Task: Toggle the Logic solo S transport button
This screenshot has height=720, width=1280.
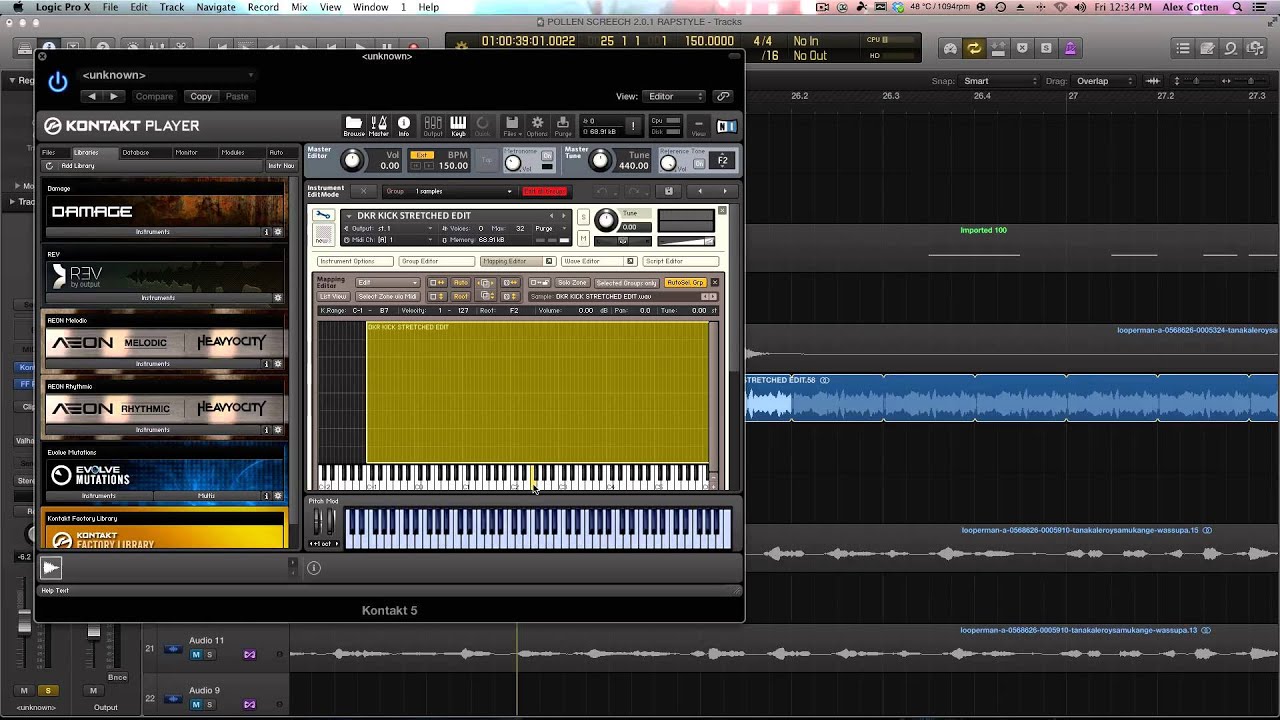Action: 1046,48
